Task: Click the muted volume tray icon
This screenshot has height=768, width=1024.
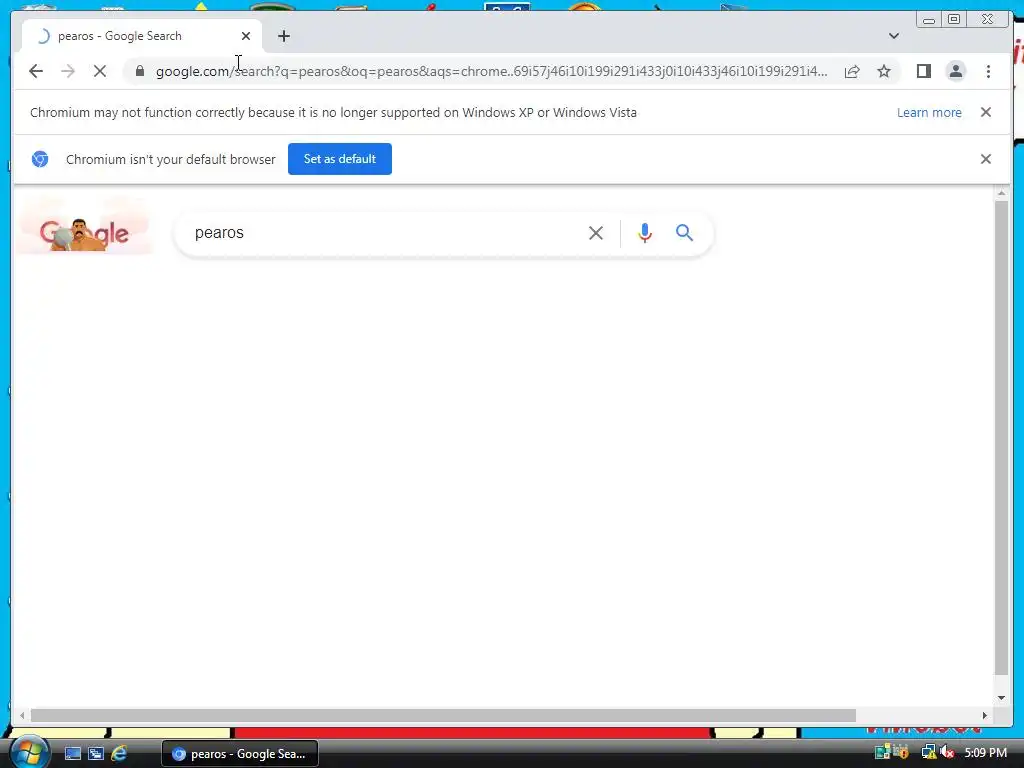Action: click(x=947, y=753)
